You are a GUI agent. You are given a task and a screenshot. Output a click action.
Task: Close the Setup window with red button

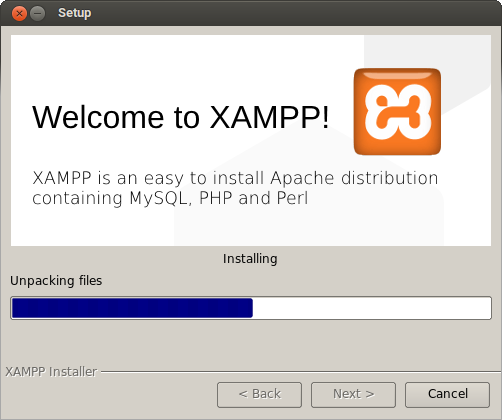(19, 14)
